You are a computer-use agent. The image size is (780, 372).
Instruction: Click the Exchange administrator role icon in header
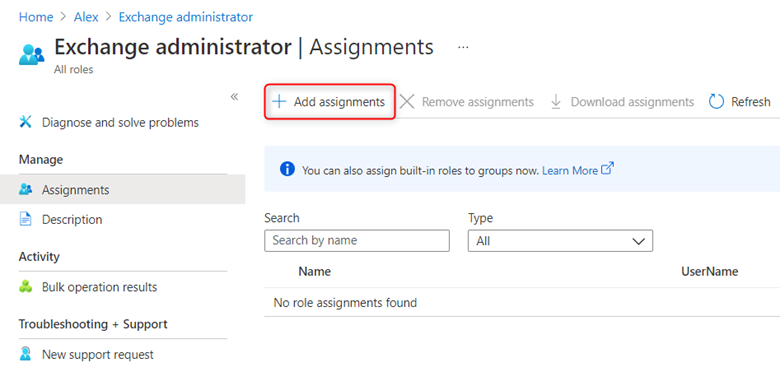[x=31, y=55]
